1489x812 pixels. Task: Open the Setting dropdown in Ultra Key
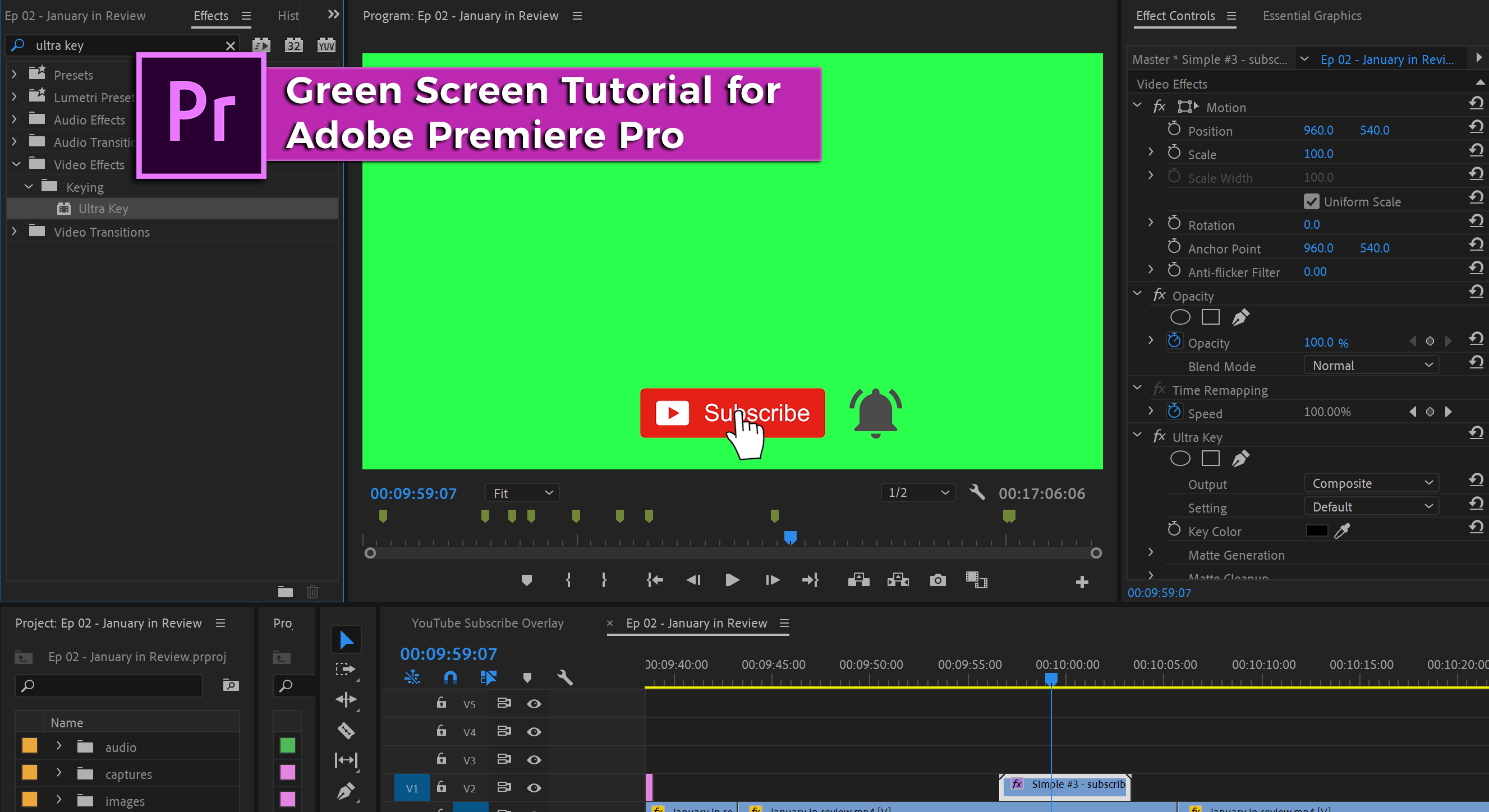point(1370,507)
